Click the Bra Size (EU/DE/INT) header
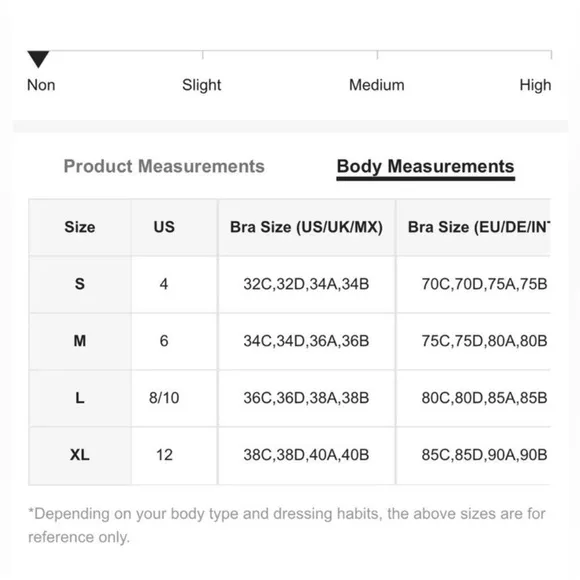This screenshot has width=580, height=580. click(479, 227)
